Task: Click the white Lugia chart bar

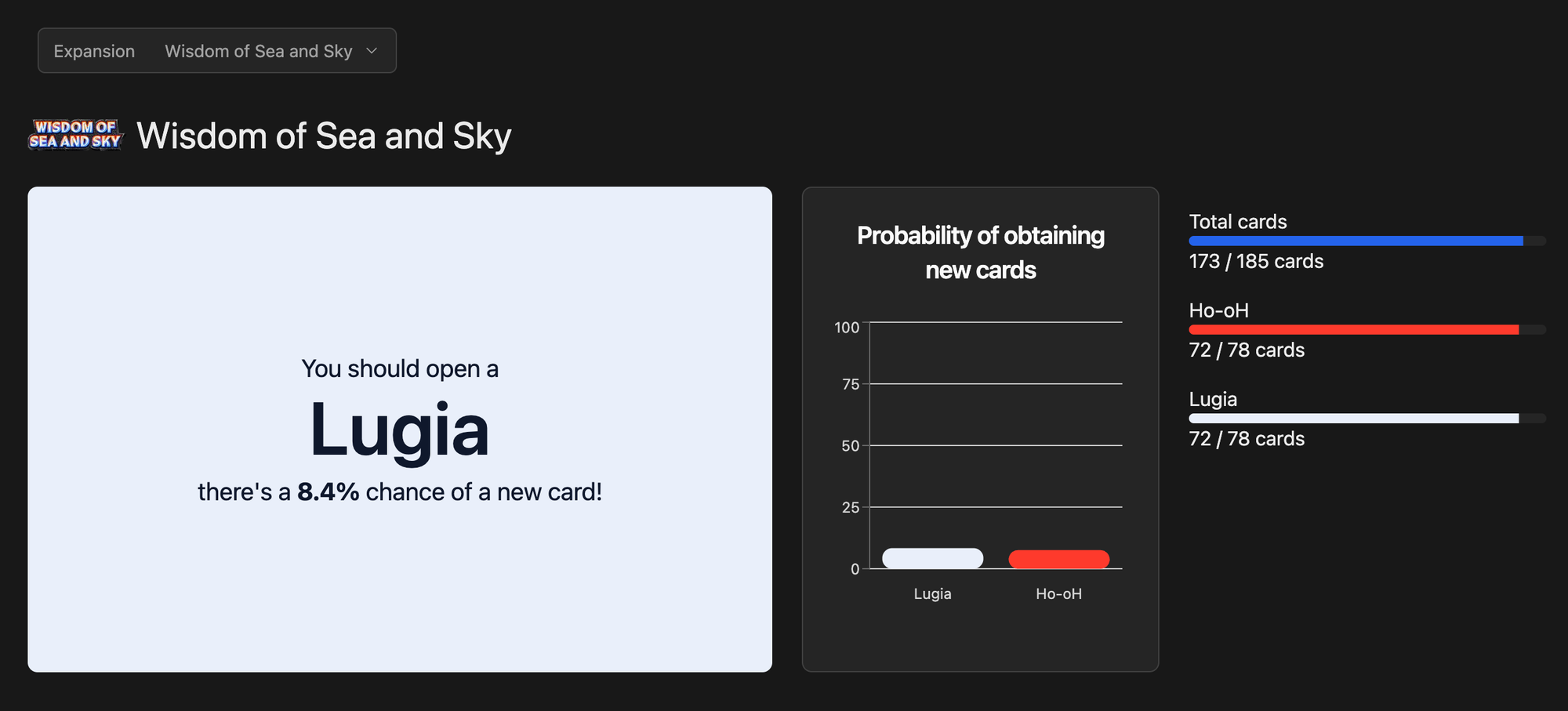Action: (x=932, y=558)
